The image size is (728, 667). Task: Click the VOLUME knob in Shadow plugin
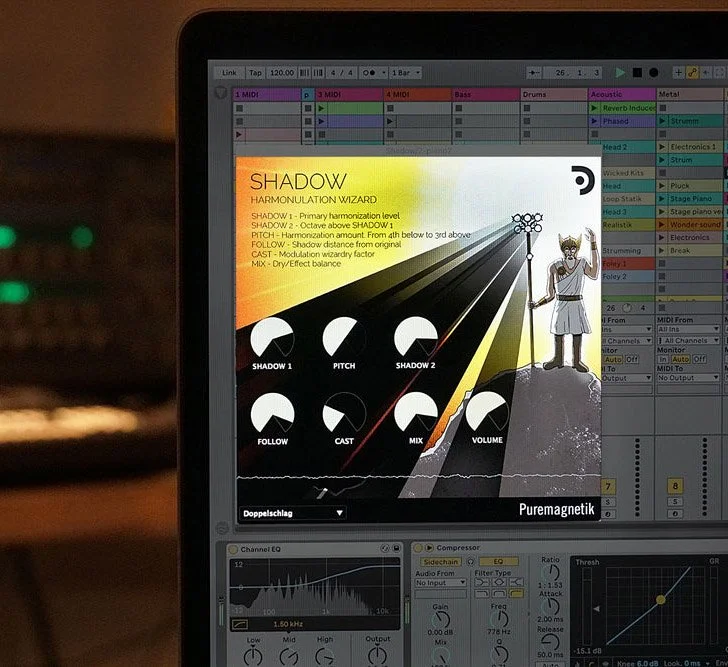pos(487,412)
